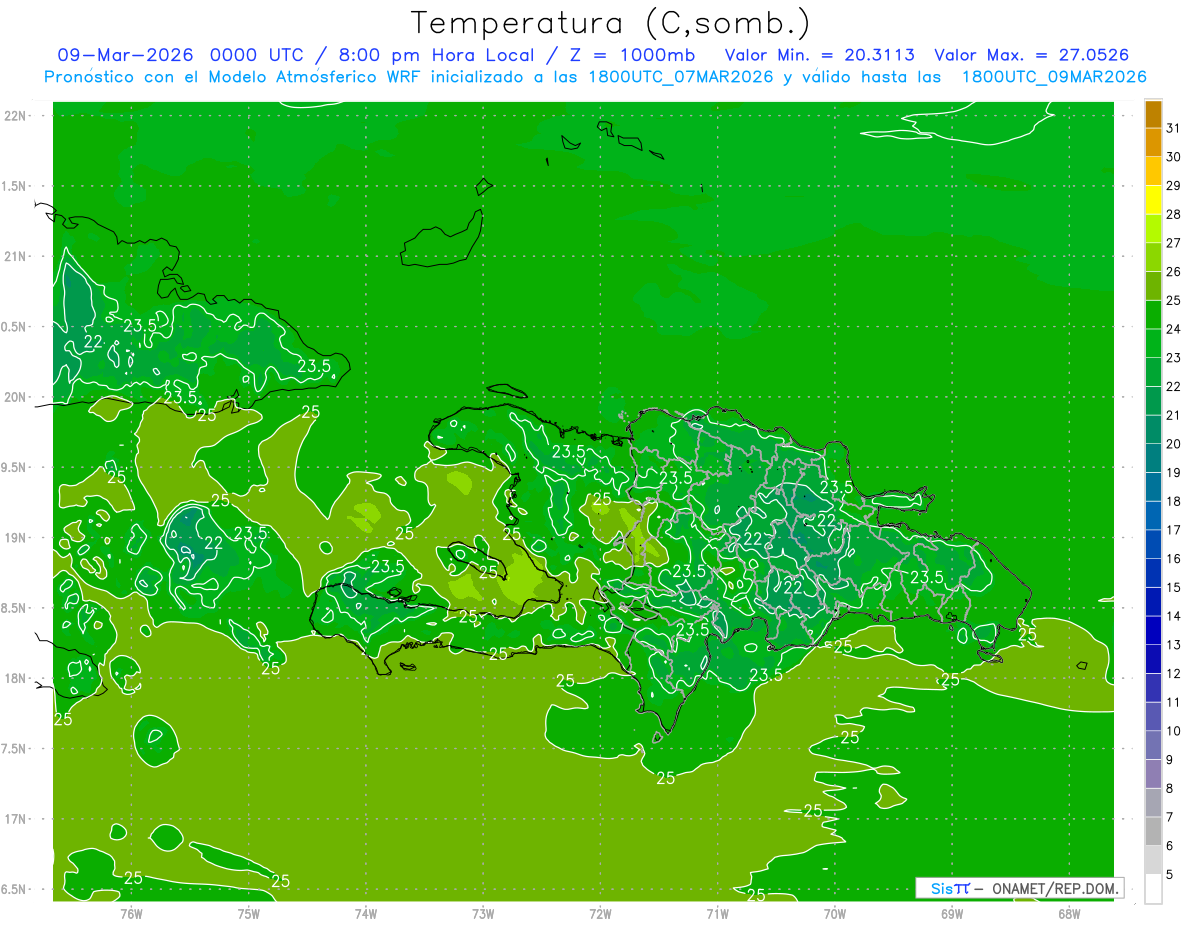
Task: Click the '19N' latitude axis label
Action: pyautogui.click(x=16, y=538)
